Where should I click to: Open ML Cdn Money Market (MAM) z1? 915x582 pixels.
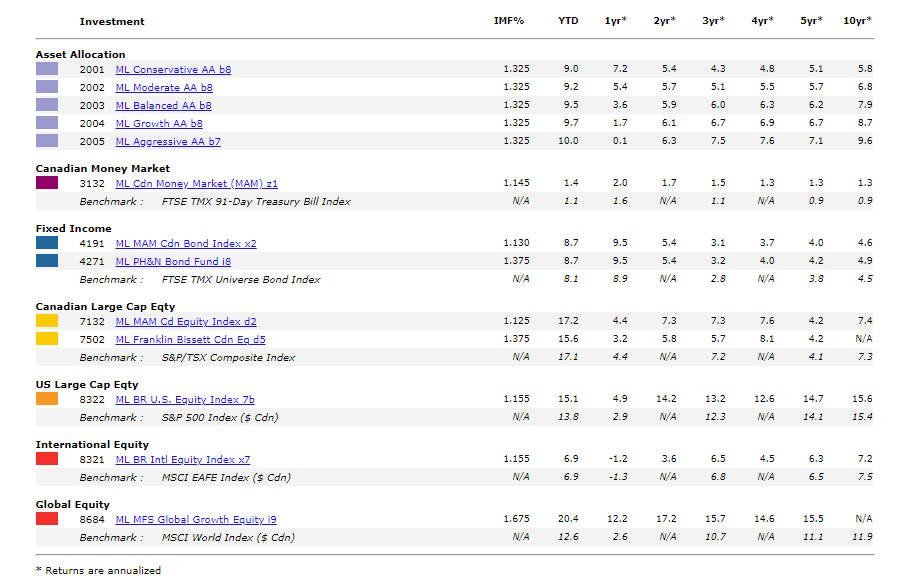point(197,184)
